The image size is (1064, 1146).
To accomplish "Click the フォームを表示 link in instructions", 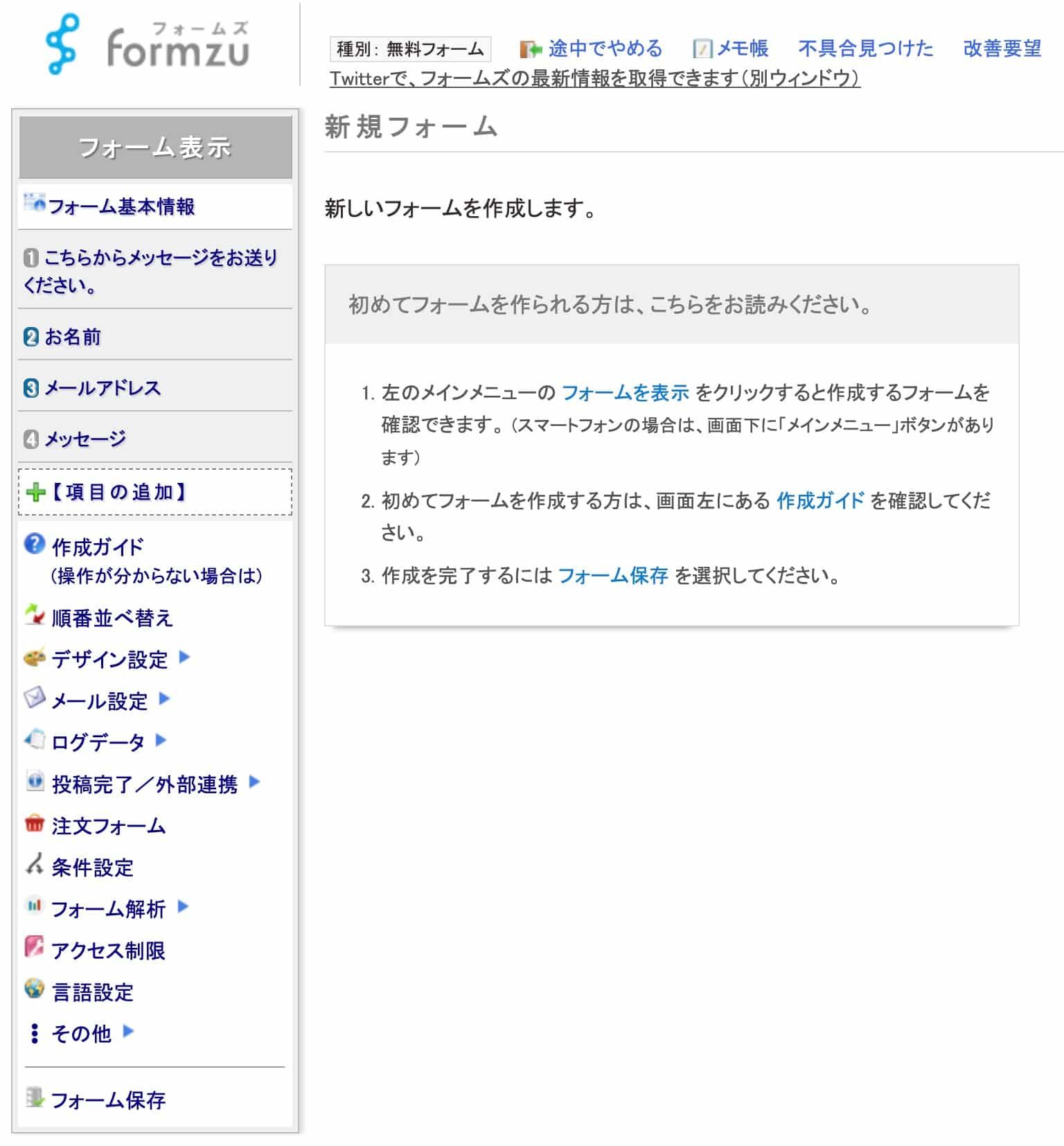I will tap(625, 393).
